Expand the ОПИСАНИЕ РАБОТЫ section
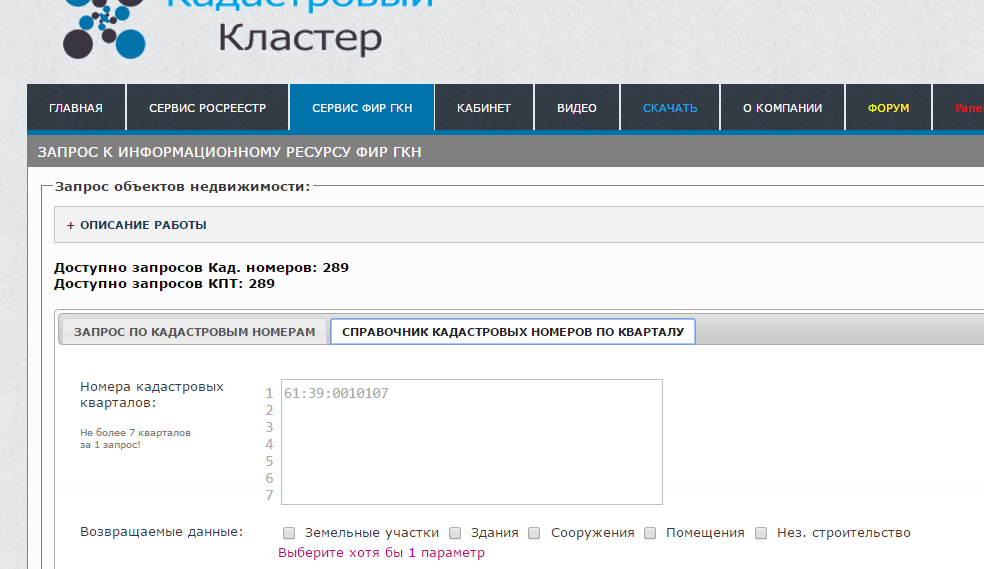The width and height of the screenshot is (984, 569). pos(143,225)
